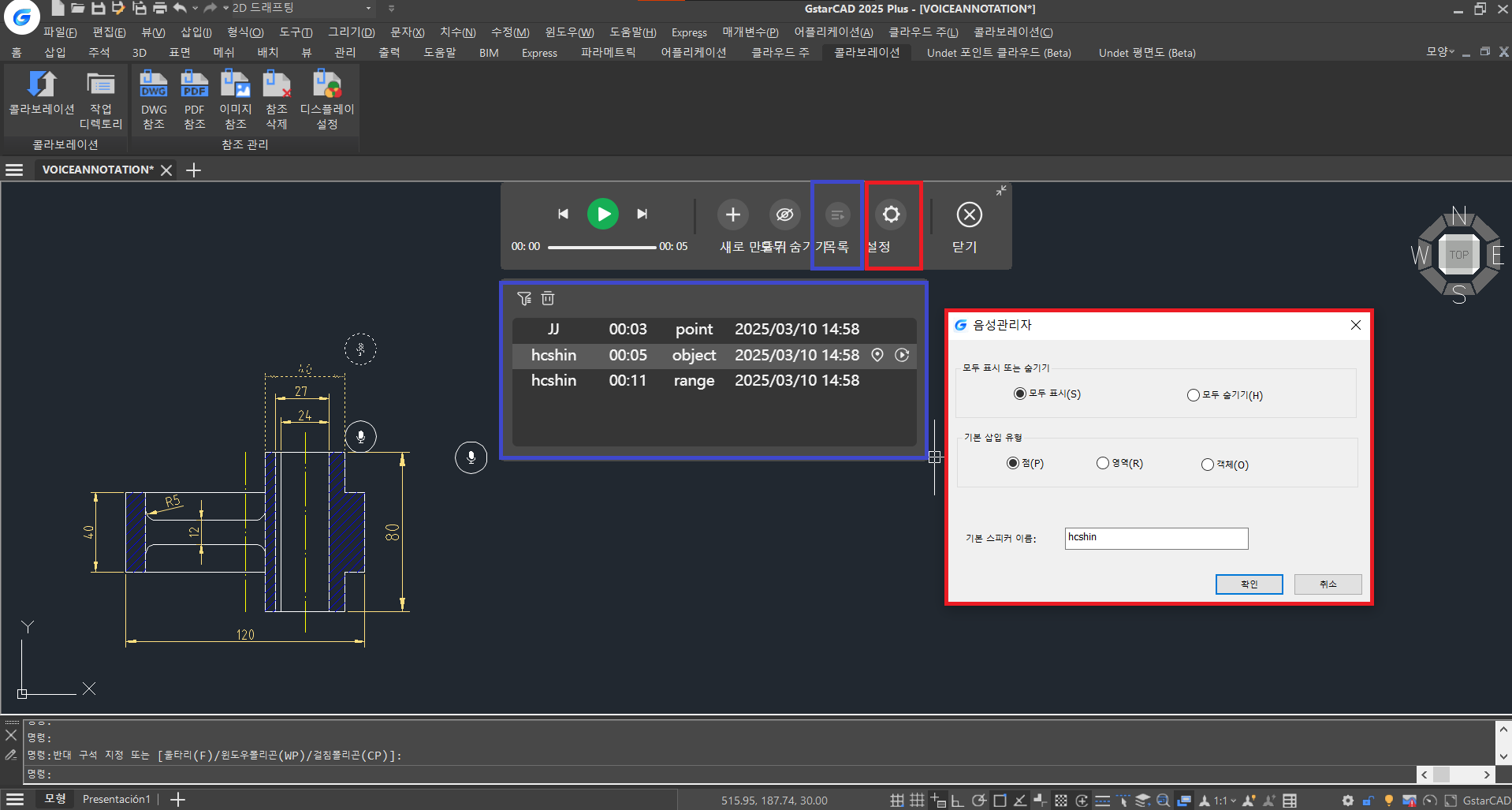Attach an 이미지 참조 reference
The height and width of the screenshot is (810, 1512).
coord(236,100)
